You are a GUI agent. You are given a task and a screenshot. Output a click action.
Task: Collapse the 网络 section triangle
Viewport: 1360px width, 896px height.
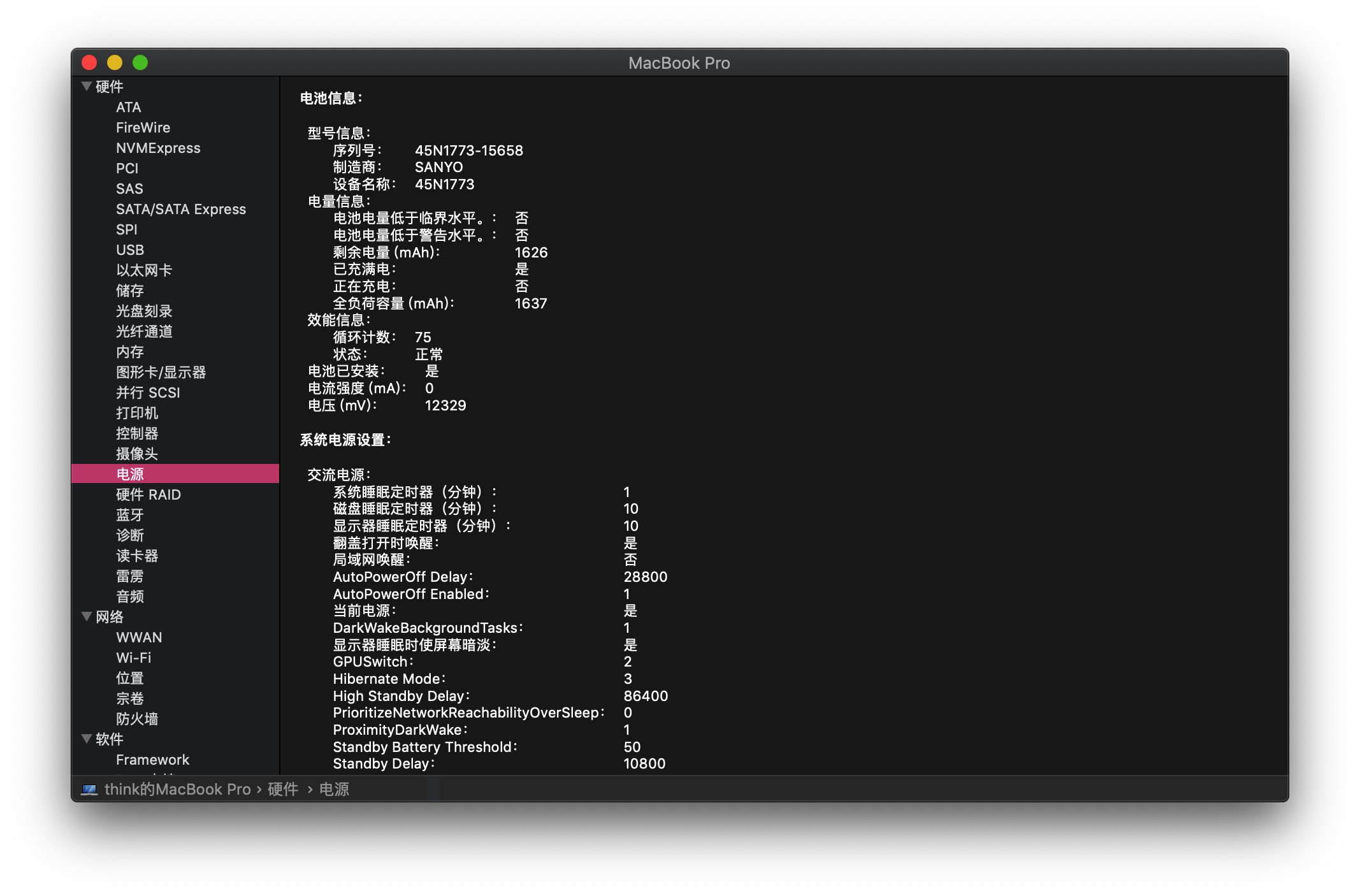pyautogui.click(x=87, y=616)
